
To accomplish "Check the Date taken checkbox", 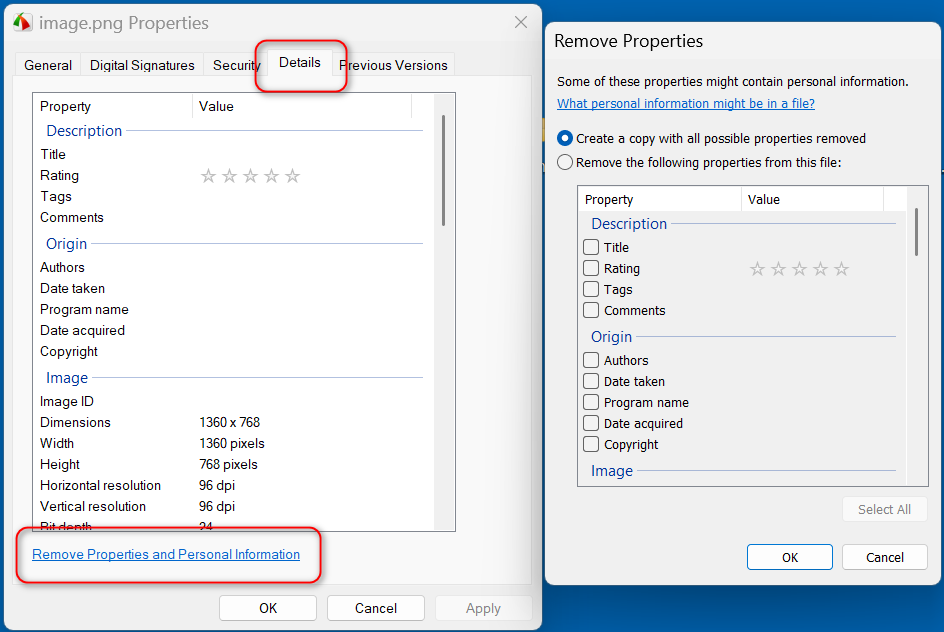I will click(591, 381).
